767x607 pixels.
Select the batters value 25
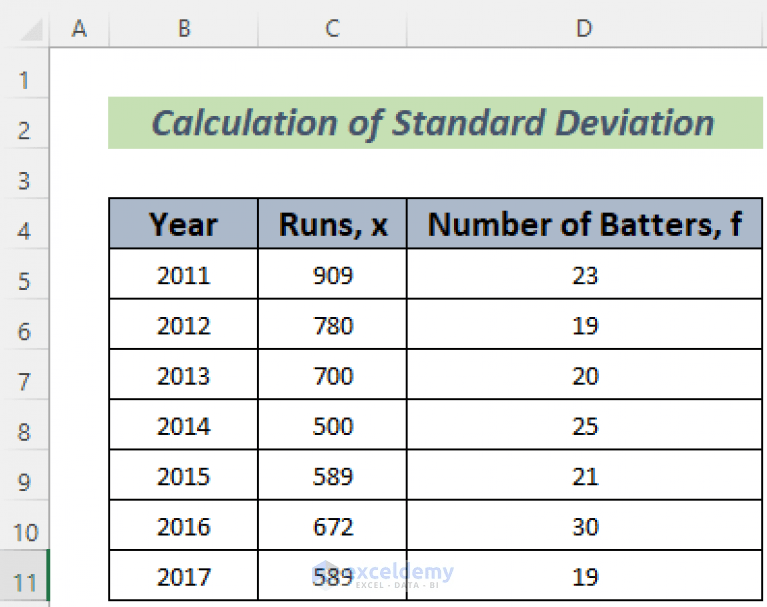click(x=585, y=426)
